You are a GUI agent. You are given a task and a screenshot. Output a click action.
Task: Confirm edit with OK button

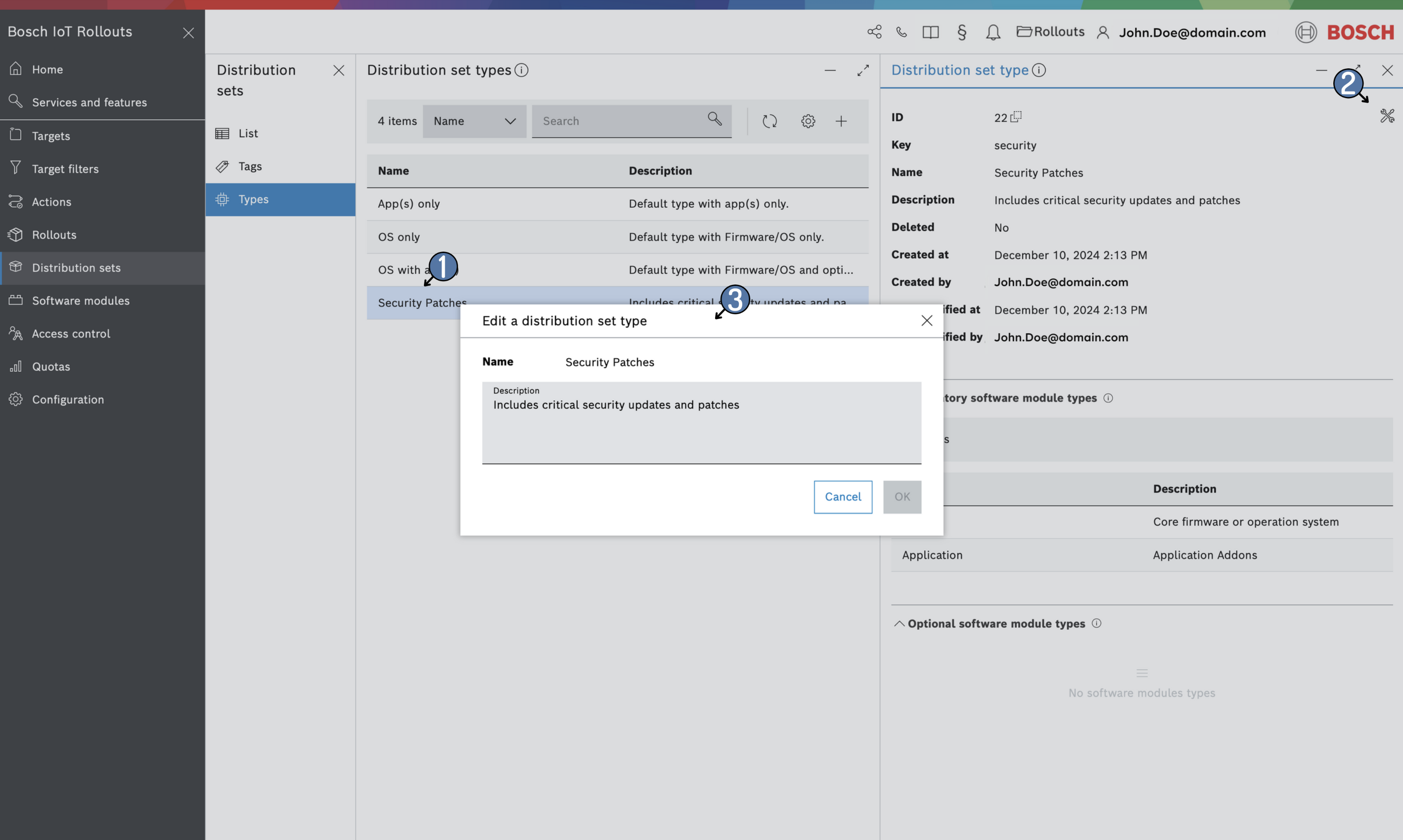(x=902, y=497)
